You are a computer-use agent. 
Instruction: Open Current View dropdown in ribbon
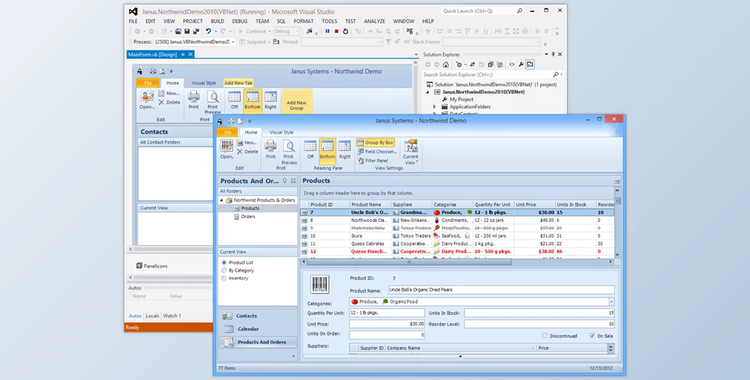tap(410, 153)
